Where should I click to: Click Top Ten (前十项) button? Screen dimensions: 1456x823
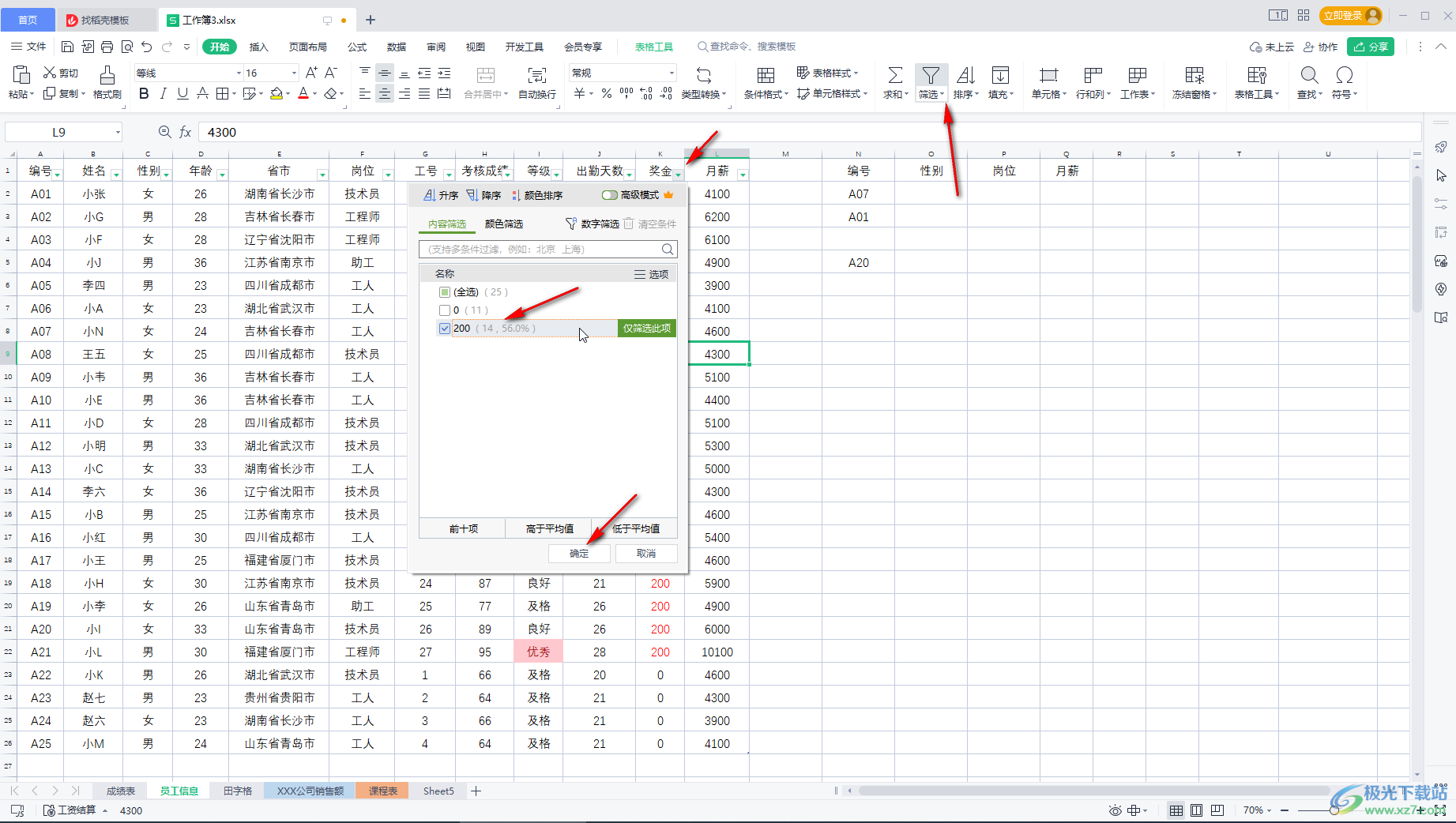point(464,528)
